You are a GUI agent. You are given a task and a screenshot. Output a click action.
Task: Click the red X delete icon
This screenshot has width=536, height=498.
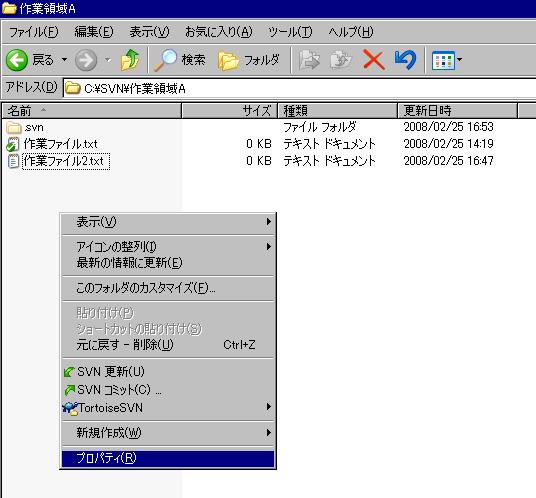pyautogui.click(x=373, y=60)
